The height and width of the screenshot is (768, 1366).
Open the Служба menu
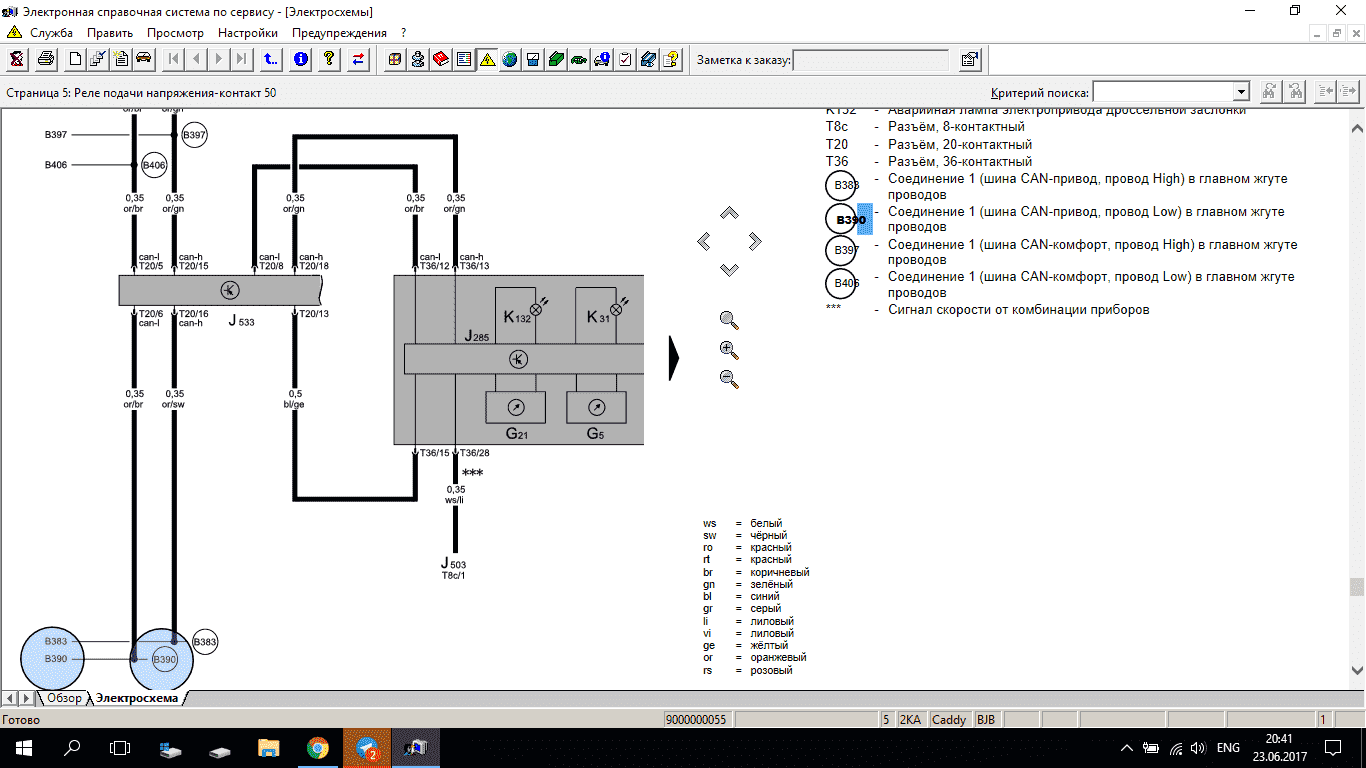point(51,33)
